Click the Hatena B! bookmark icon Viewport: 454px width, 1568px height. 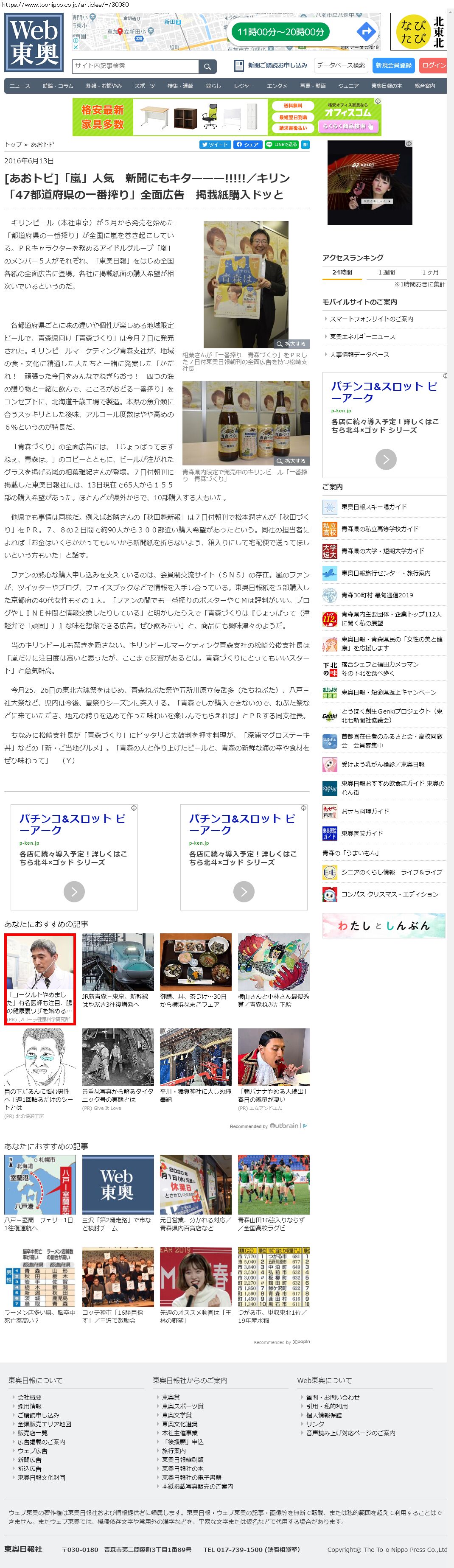(x=305, y=145)
